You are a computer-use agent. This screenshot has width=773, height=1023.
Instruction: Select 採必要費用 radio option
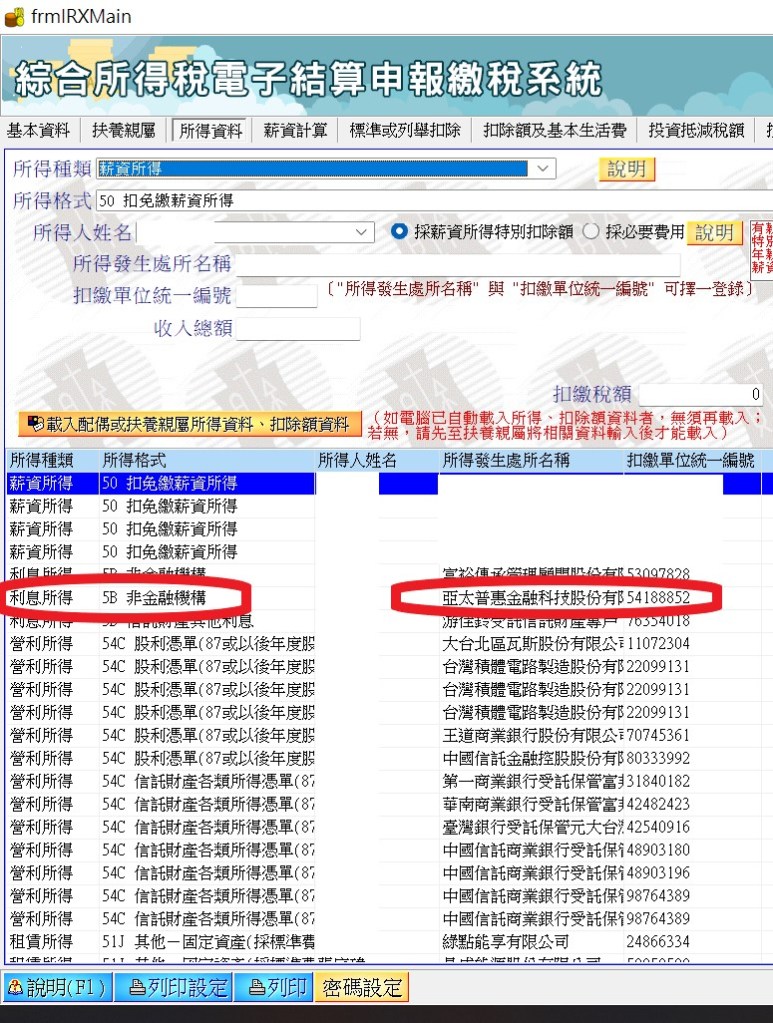590,232
